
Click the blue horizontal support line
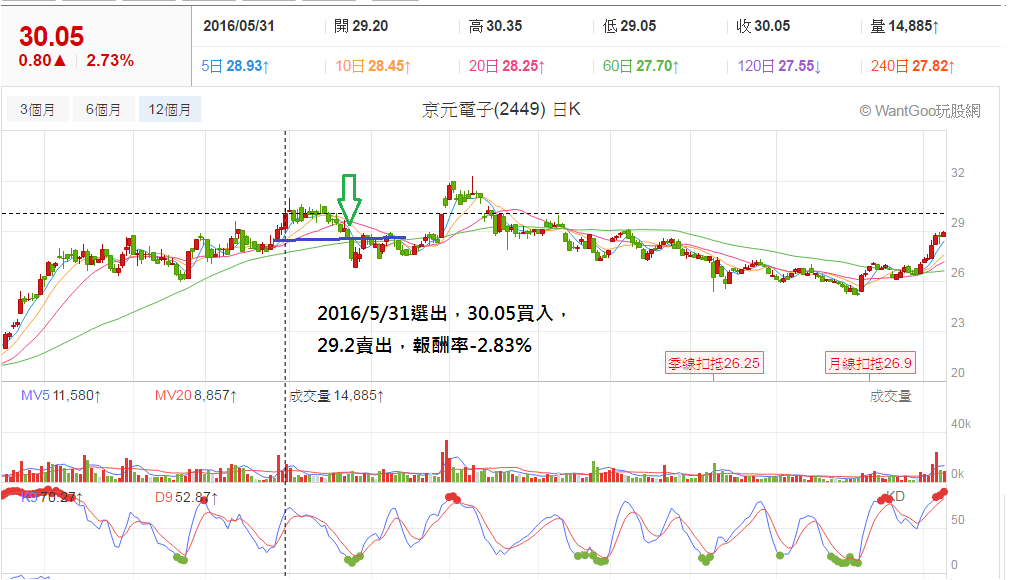339,239
